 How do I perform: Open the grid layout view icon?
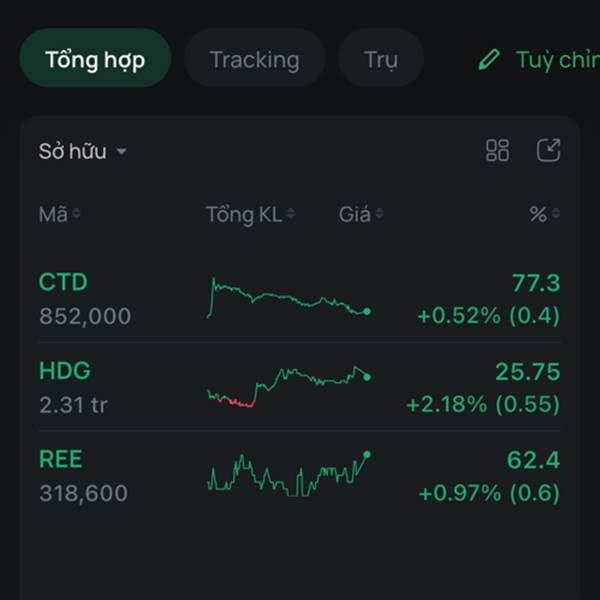click(497, 151)
